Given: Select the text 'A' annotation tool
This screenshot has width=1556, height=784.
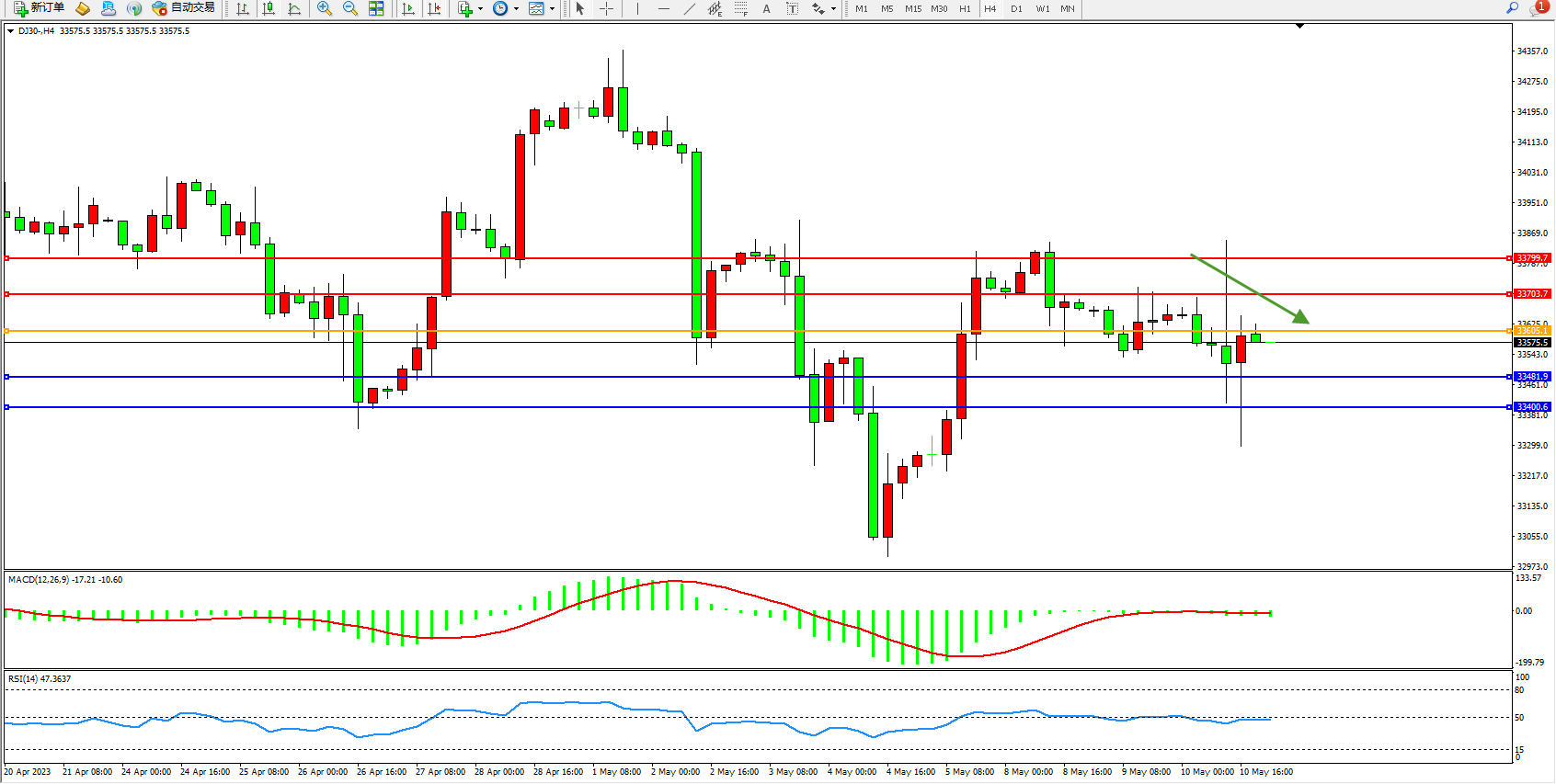Looking at the screenshot, I should 766,8.
